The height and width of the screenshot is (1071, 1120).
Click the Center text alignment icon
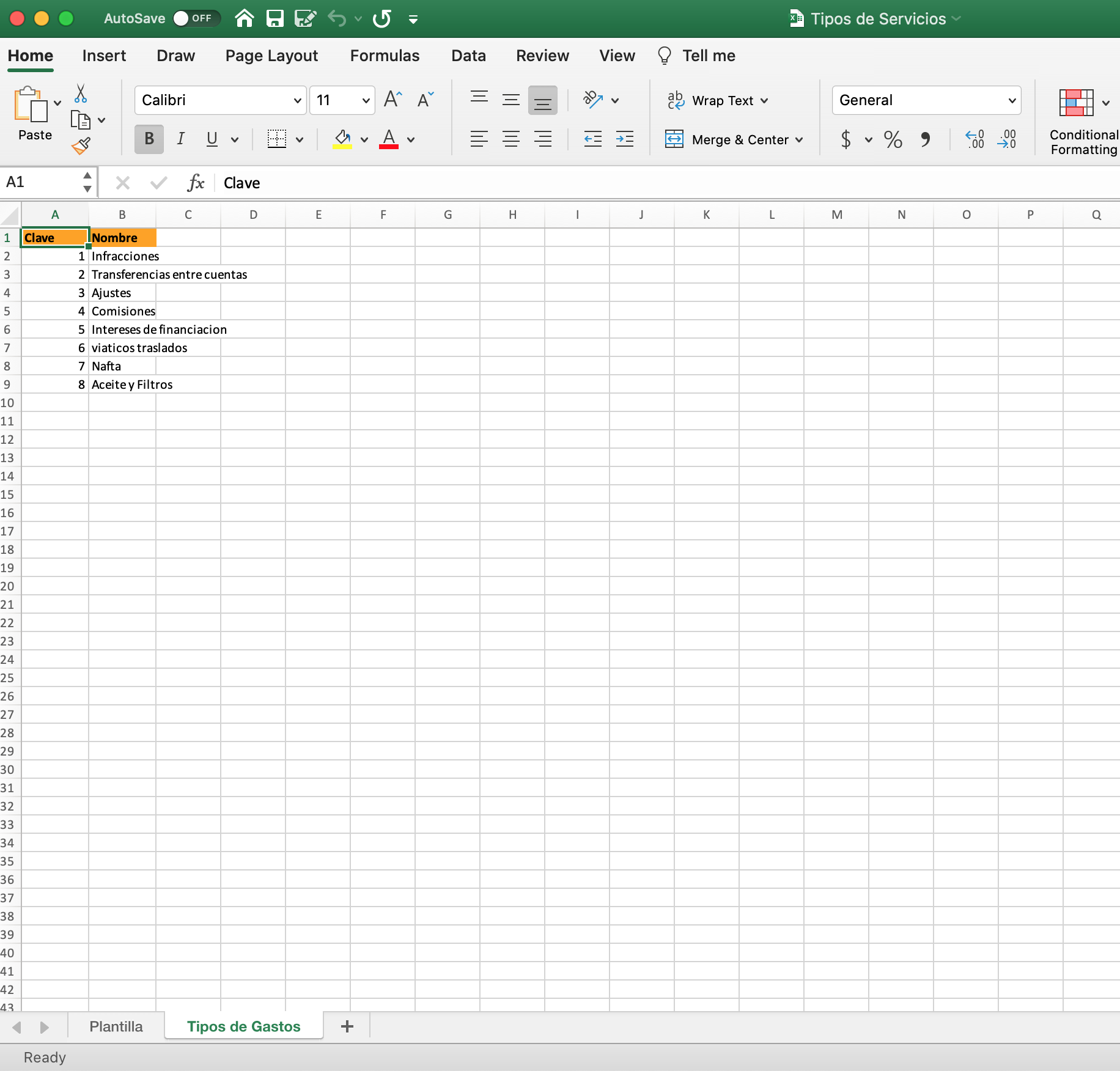510,139
